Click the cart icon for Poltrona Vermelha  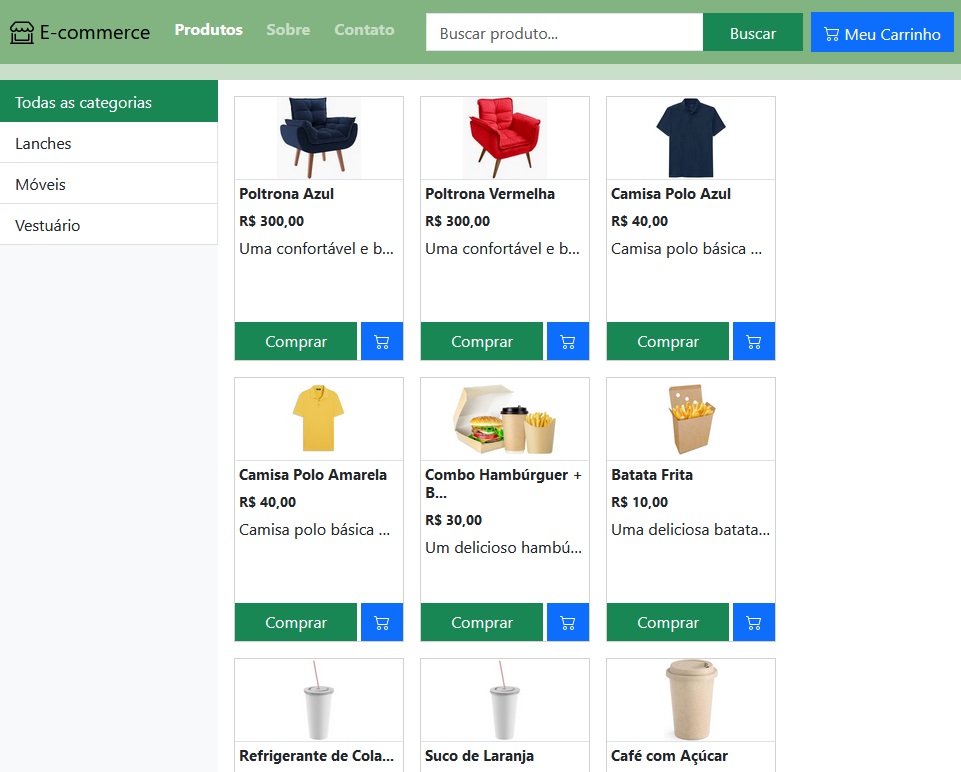pos(567,340)
